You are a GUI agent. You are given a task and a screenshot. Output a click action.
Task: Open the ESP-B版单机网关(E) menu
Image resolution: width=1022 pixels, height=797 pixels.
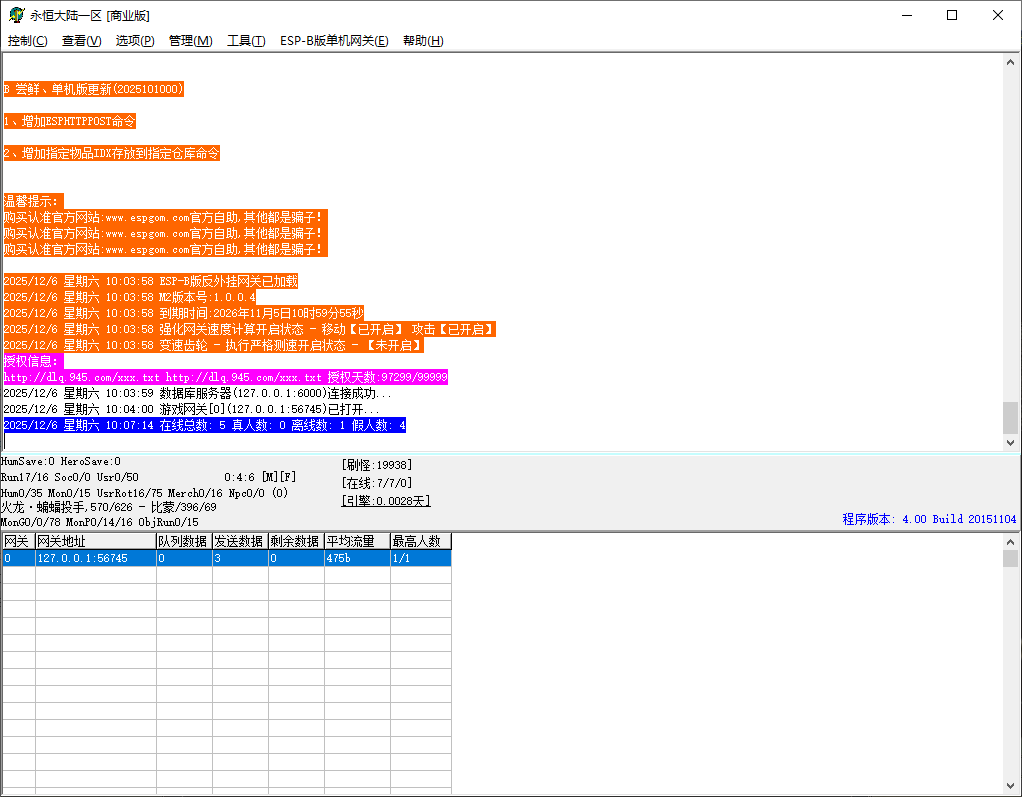tap(334, 41)
